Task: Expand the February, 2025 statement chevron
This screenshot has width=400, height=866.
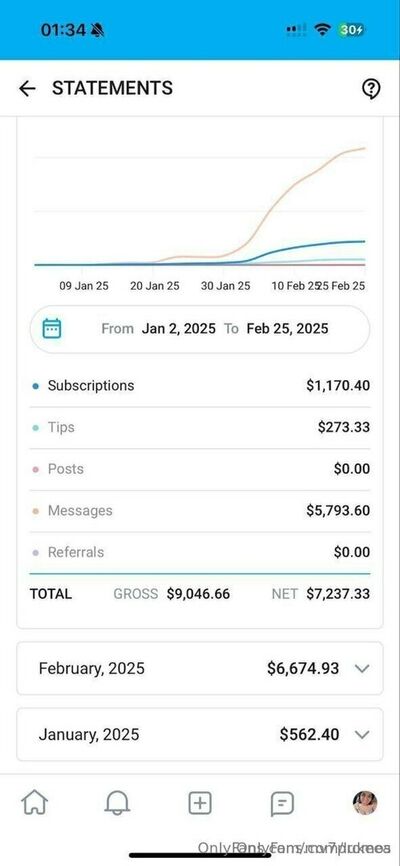Action: [362, 669]
